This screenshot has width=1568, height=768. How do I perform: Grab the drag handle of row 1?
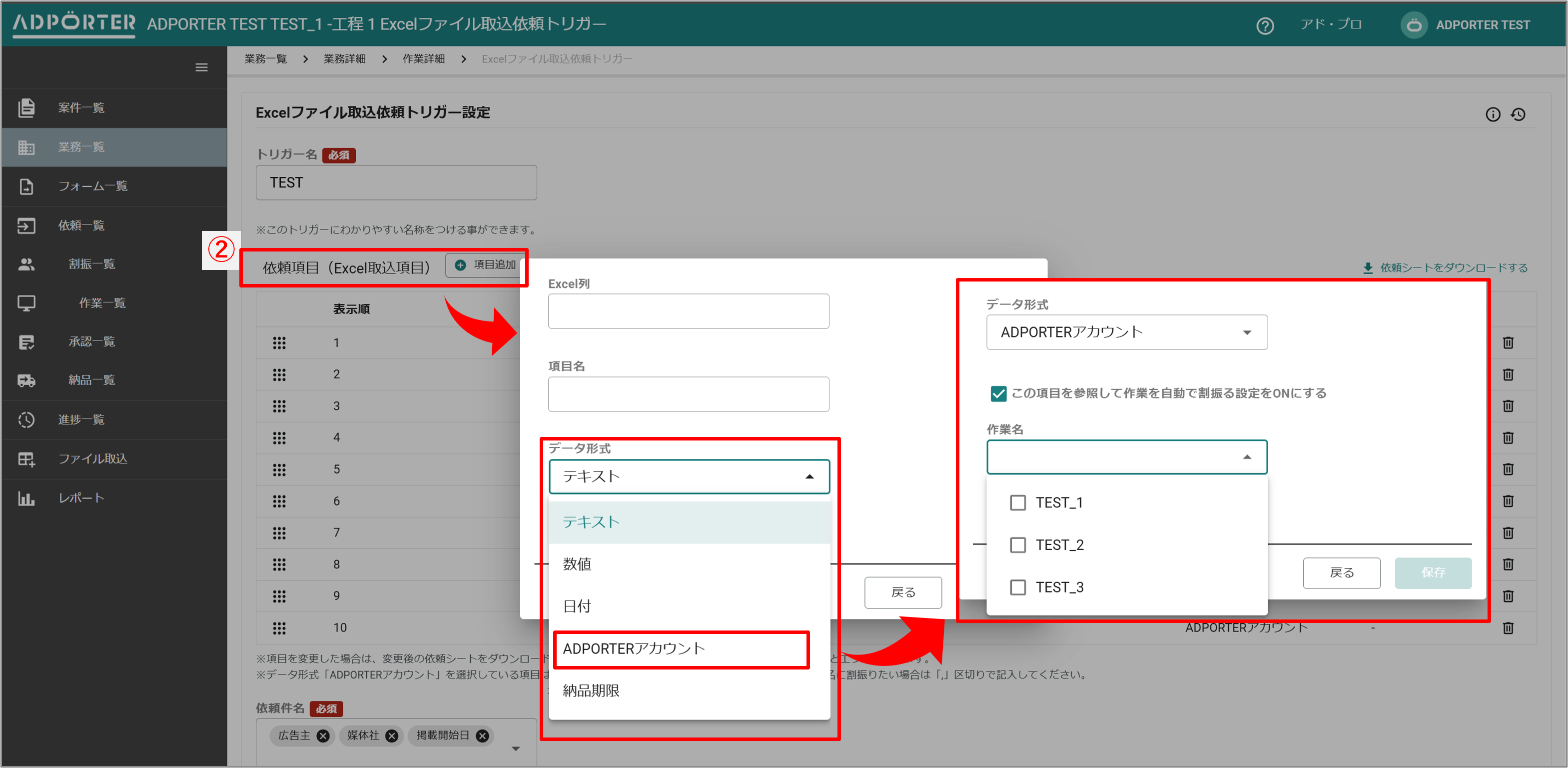click(279, 343)
